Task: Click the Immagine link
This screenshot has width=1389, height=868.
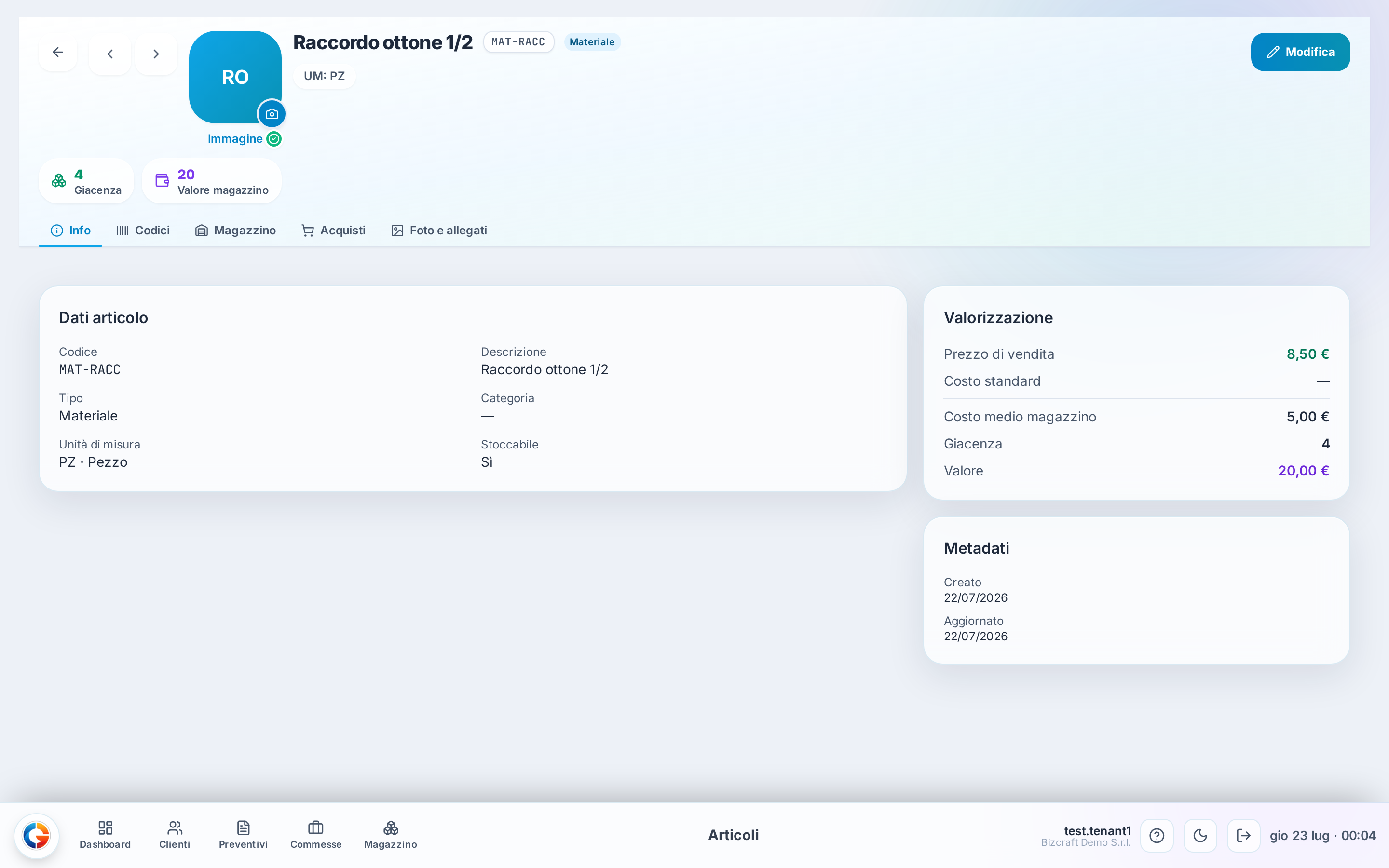Action: 235,139
